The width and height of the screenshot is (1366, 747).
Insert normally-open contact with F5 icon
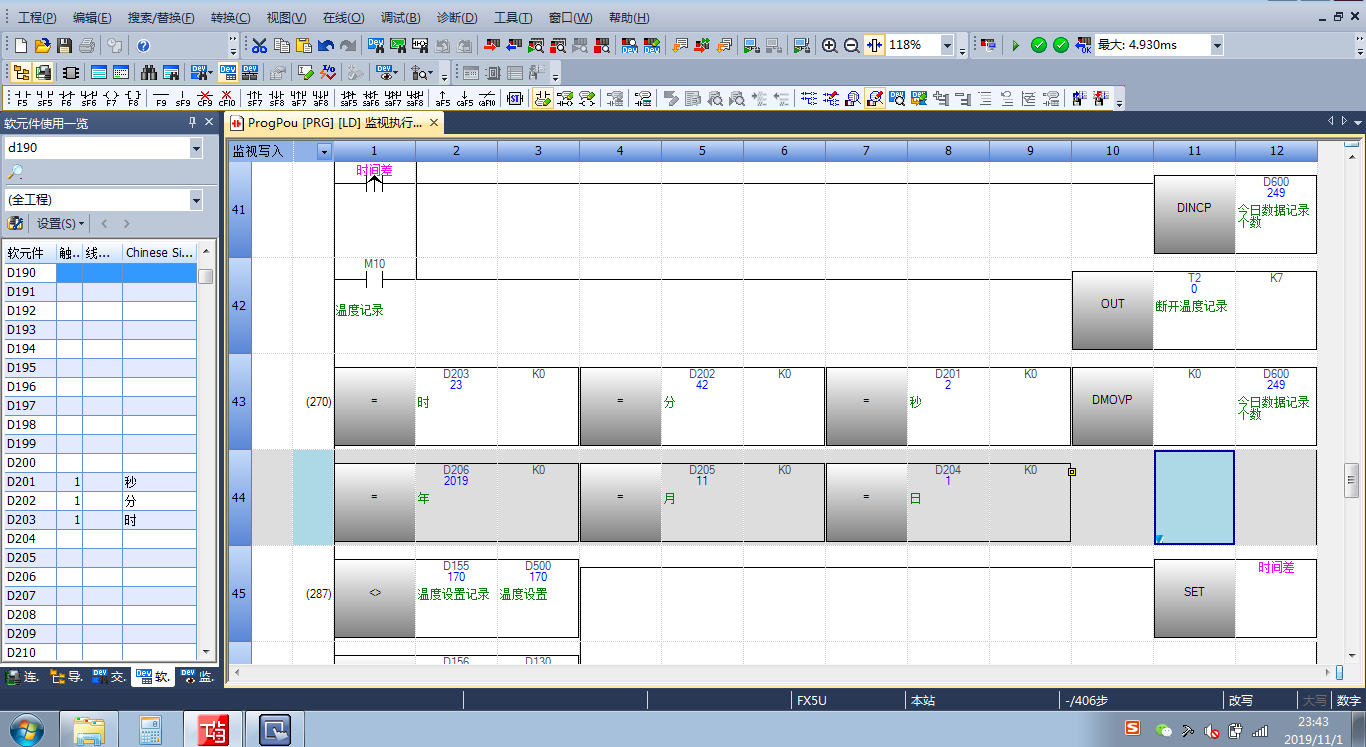click(22, 98)
